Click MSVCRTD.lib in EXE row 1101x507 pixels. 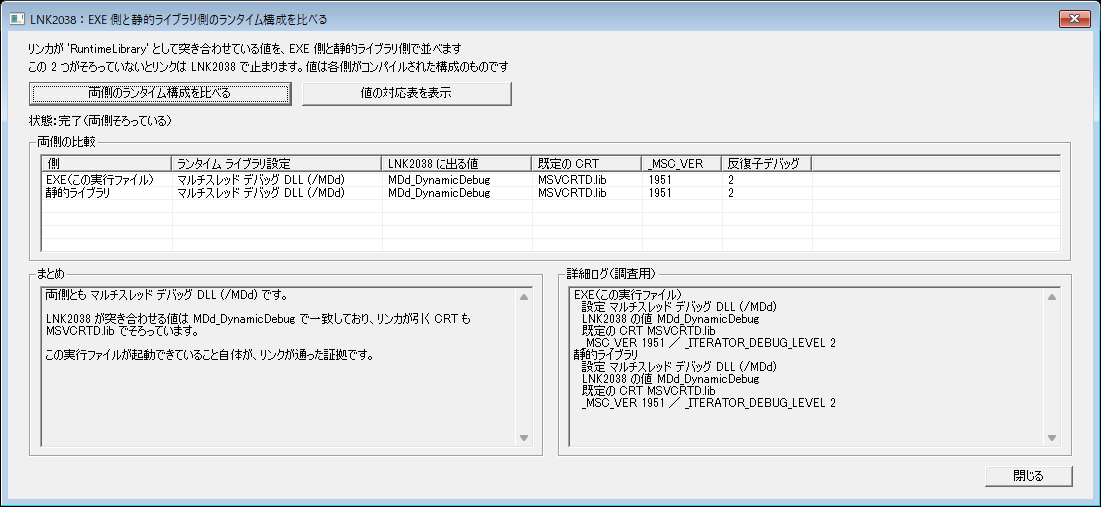tap(572, 180)
